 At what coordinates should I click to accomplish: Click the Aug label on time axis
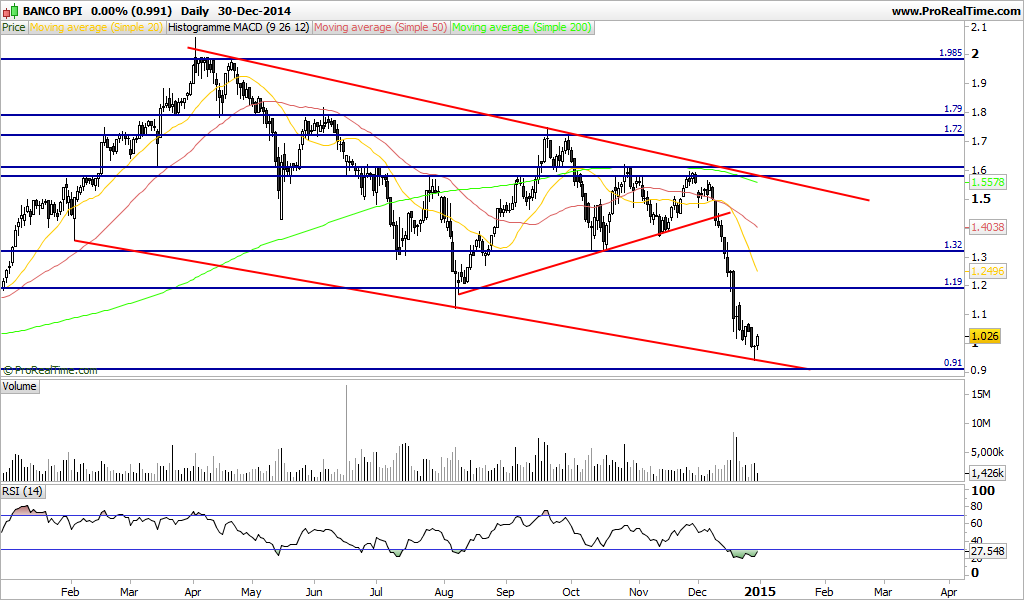pos(444,592)
